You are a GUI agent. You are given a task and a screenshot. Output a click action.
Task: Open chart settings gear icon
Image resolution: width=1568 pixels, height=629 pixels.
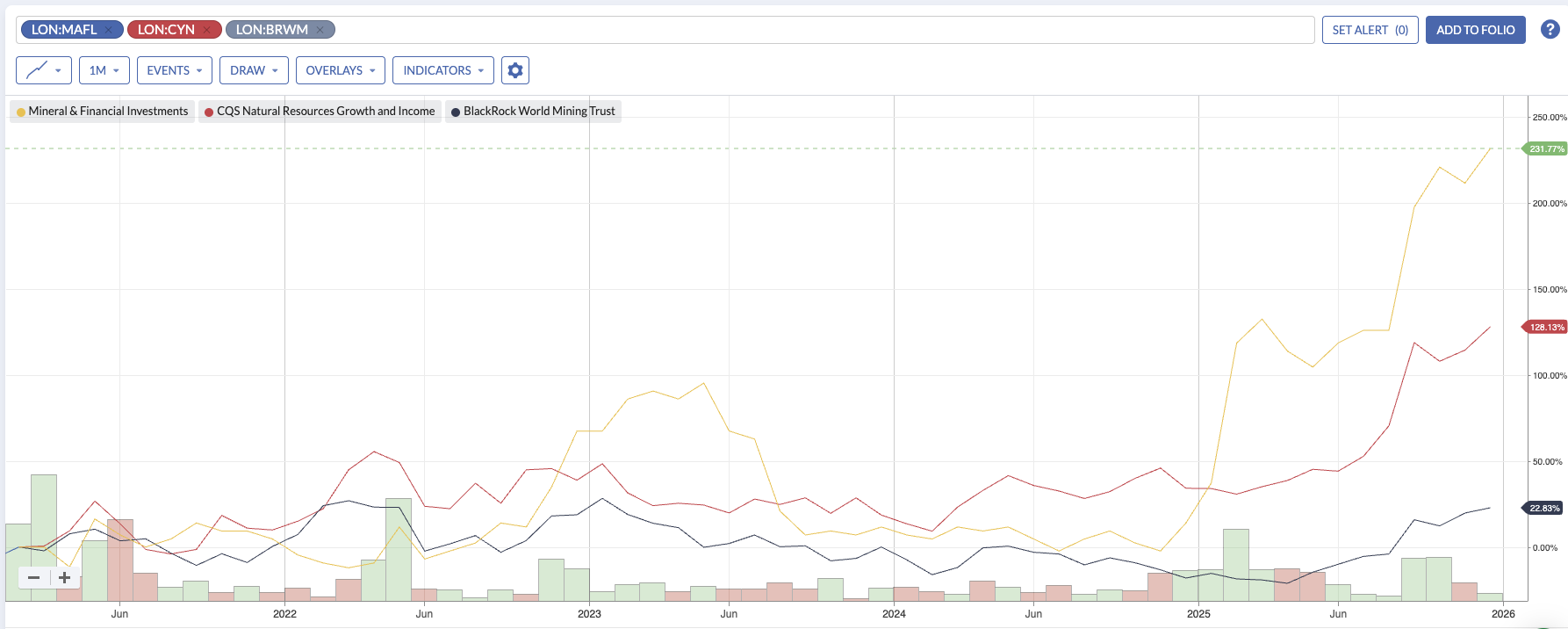(x=515, y=70)
